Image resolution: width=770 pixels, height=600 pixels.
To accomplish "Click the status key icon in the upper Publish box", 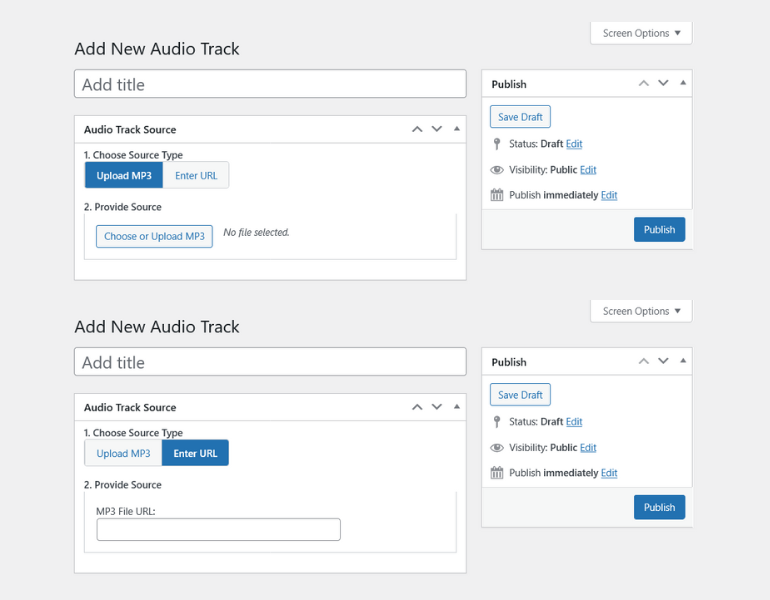I will [497, 144].
